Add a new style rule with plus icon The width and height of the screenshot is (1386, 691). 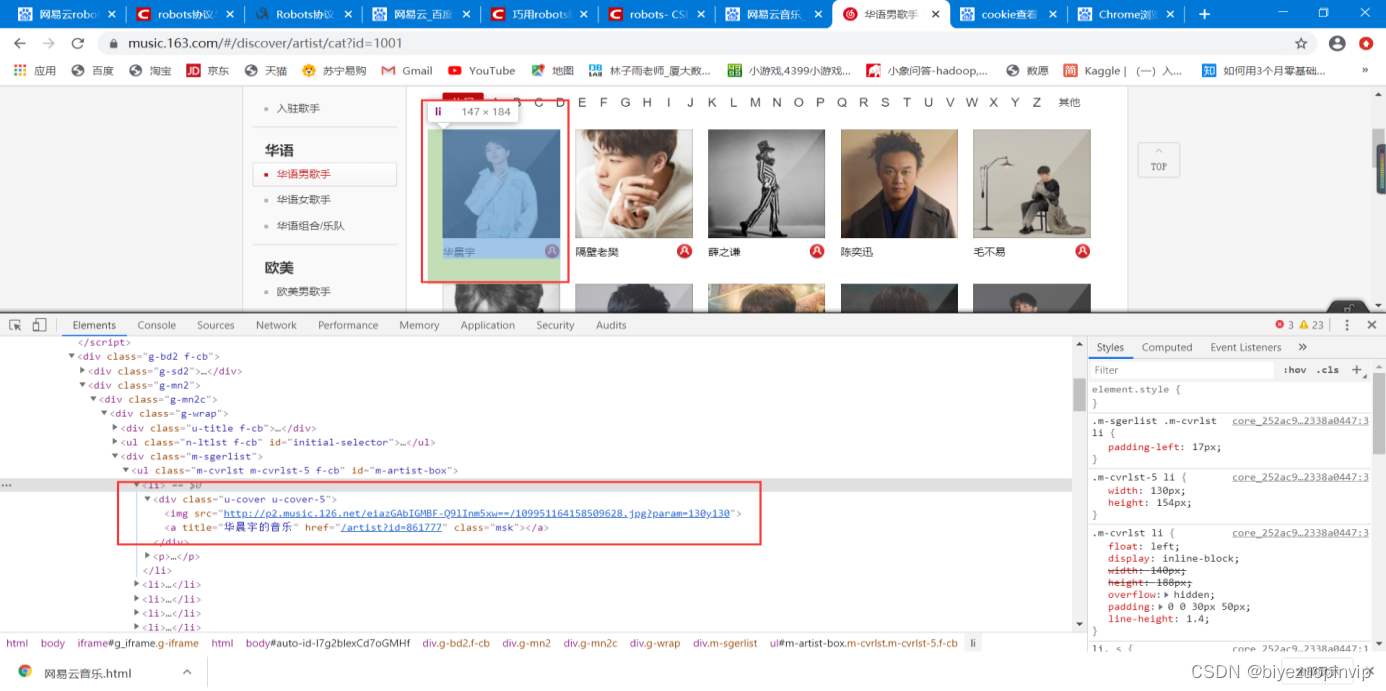(1357, 370)
